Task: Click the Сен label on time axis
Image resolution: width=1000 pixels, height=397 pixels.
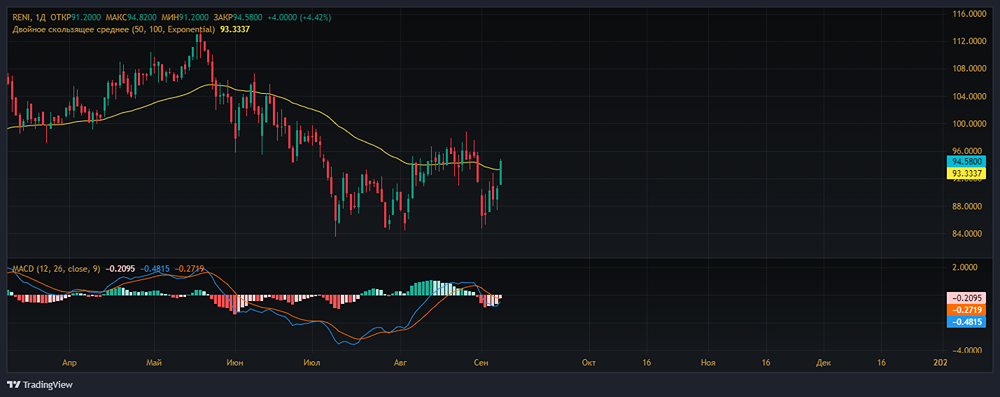Action: [482, 363]
